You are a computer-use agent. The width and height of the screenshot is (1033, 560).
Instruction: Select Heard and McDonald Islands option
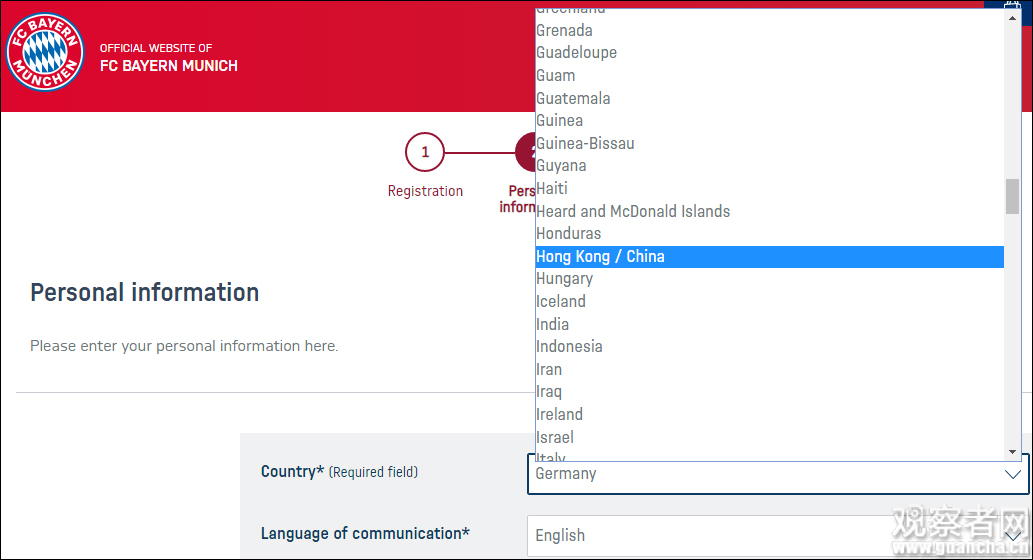(x=633, y=211)
